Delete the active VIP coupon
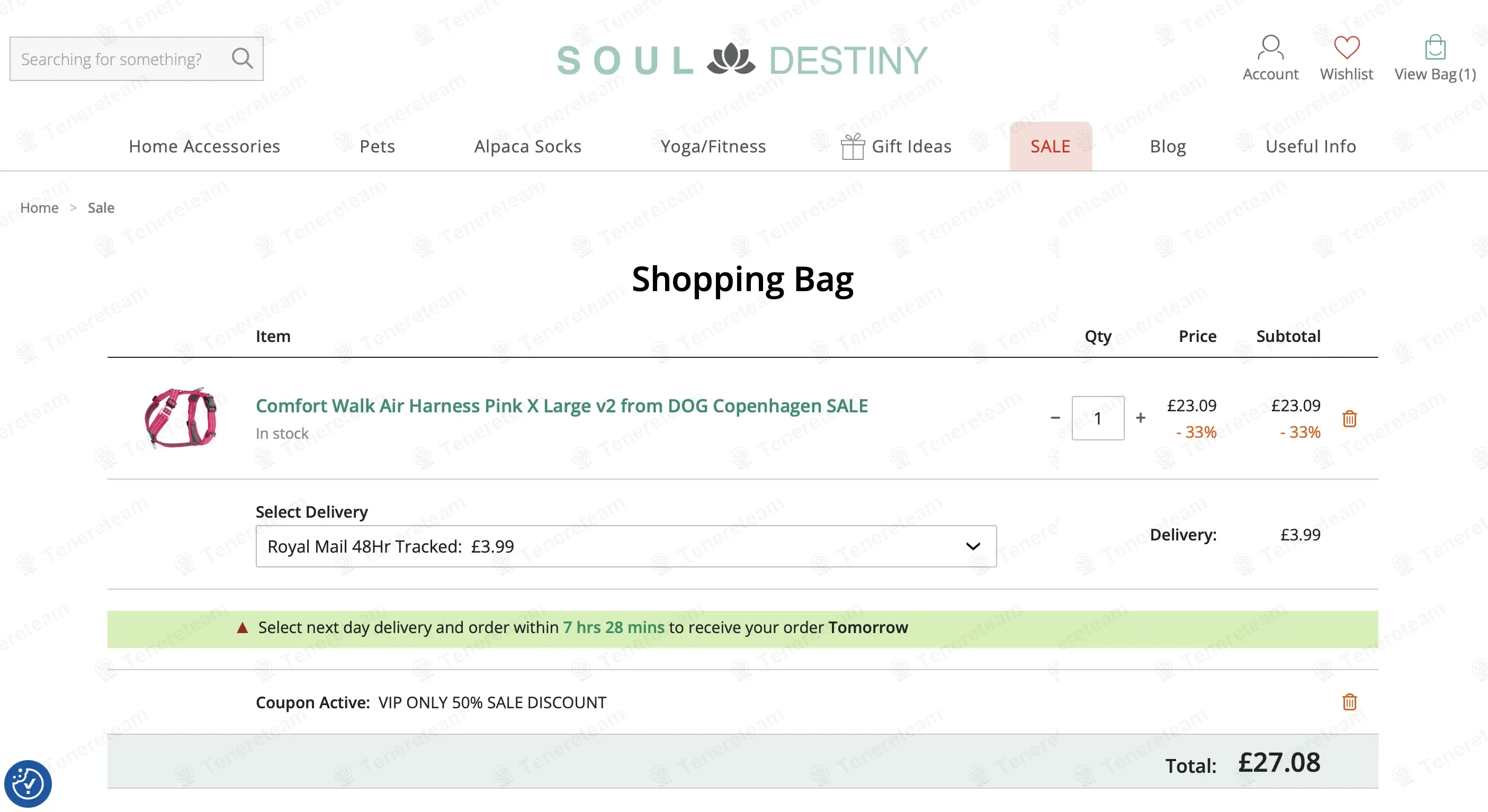Viewport: 1488px width, 812px height. (1349, 702)
